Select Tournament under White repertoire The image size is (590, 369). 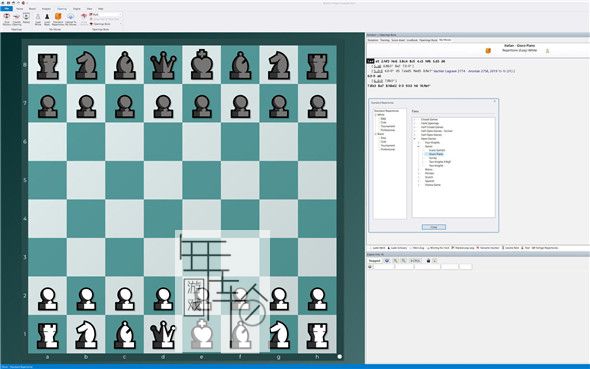point(388,126)
